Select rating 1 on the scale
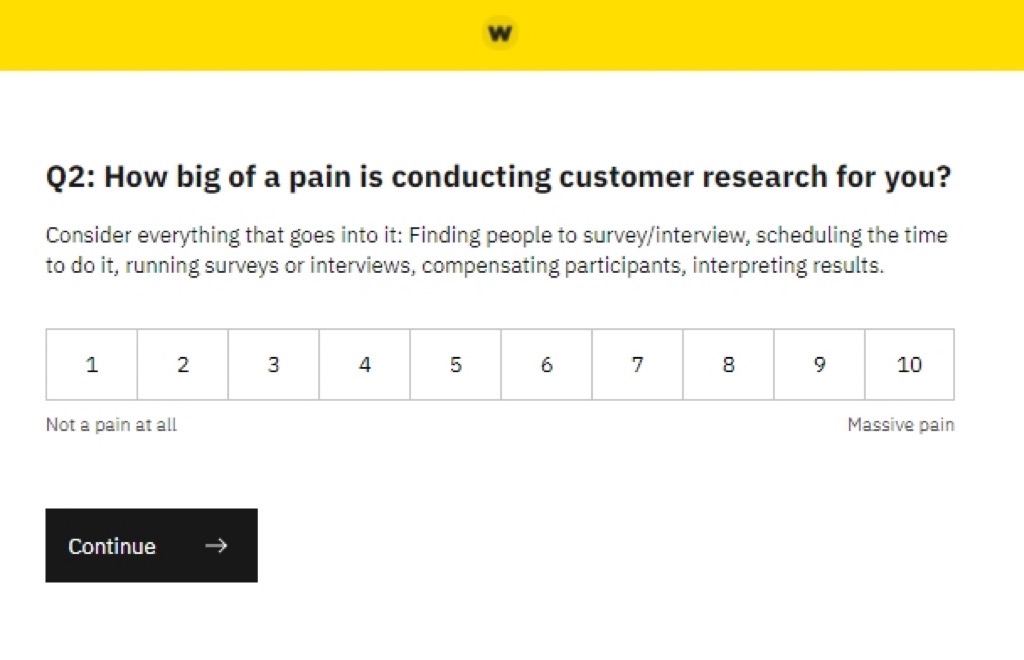 [x=92, y=365]
